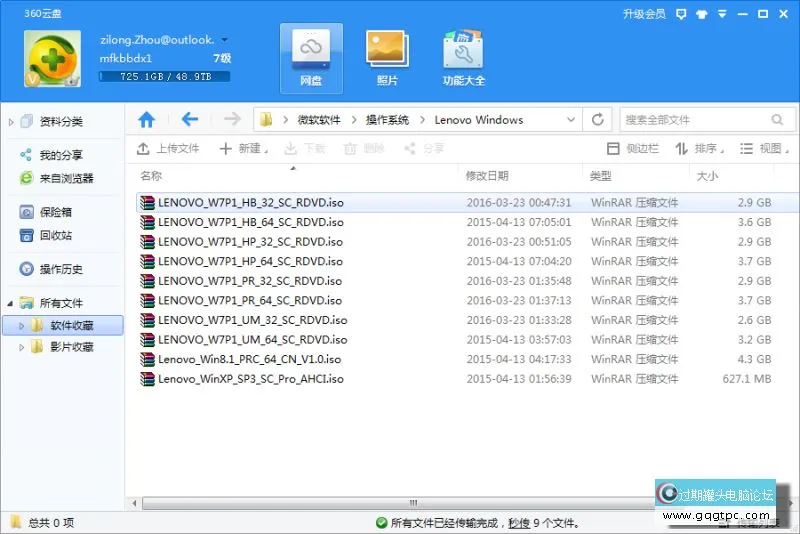Click the storage usage bar 725.1GB
Image resolution: width=800 pixels, height=534 pixels.
point(164,77)
